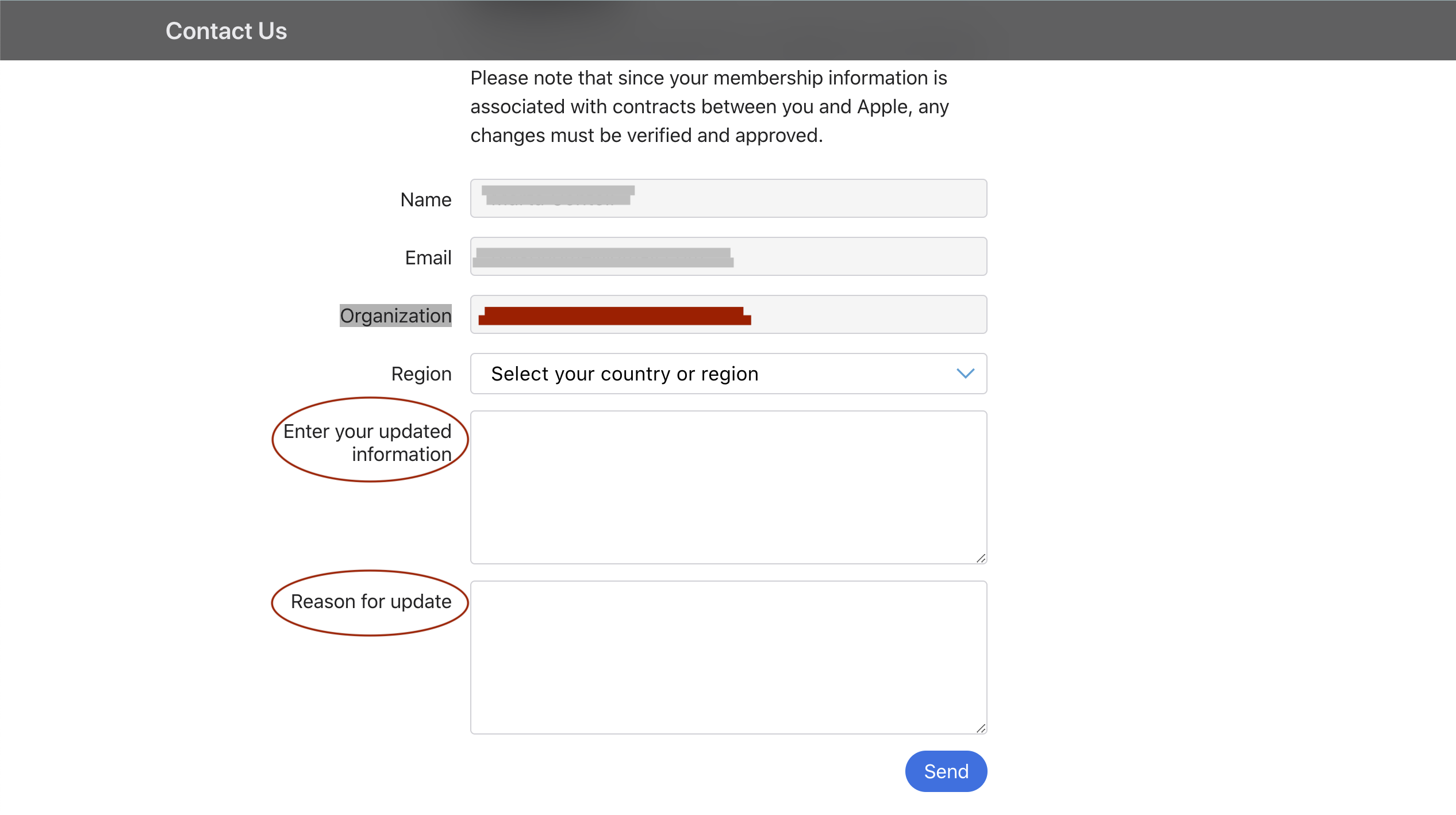Screen dimensions: 1456x815
Task: Click the Name field label
Action: tap(425, 199)
